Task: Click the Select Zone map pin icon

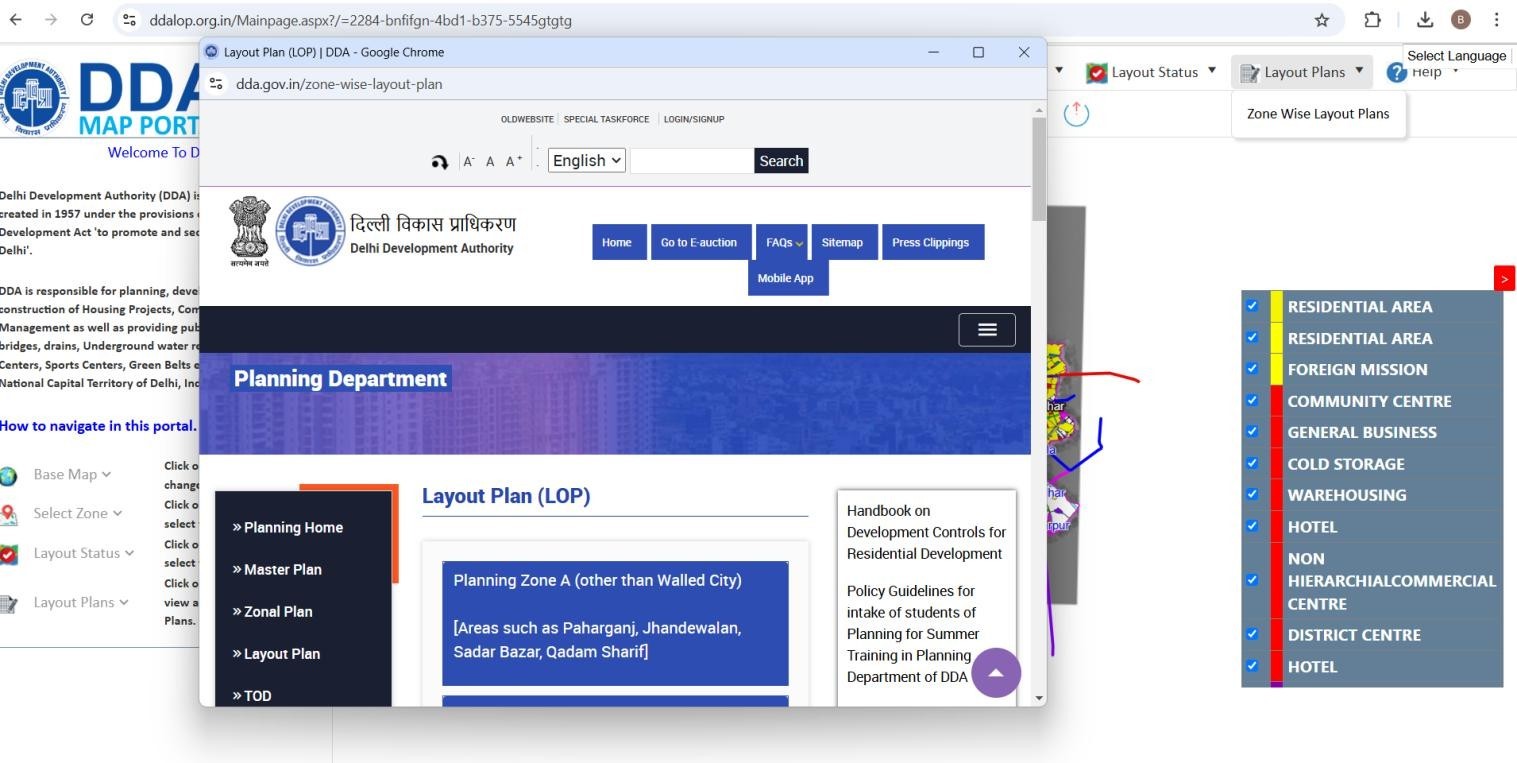Action: [9, 515]
